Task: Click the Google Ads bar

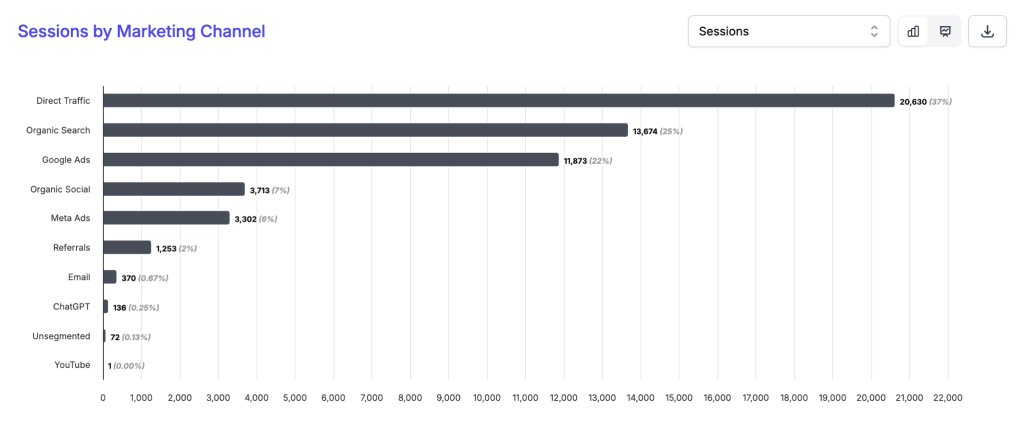Action: click(x=331, y=160)
